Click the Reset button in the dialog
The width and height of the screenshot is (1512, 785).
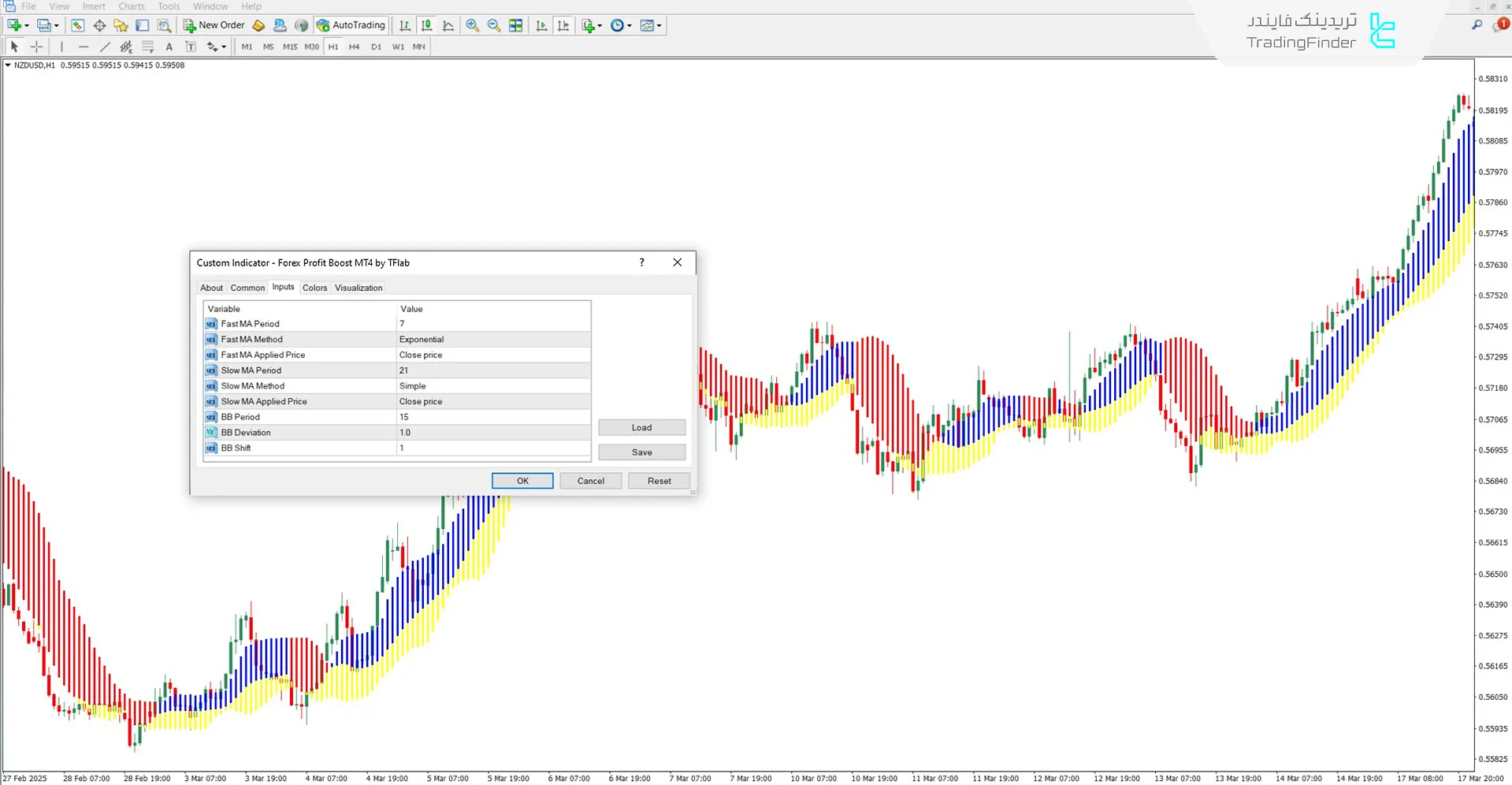tap(659, 481)
